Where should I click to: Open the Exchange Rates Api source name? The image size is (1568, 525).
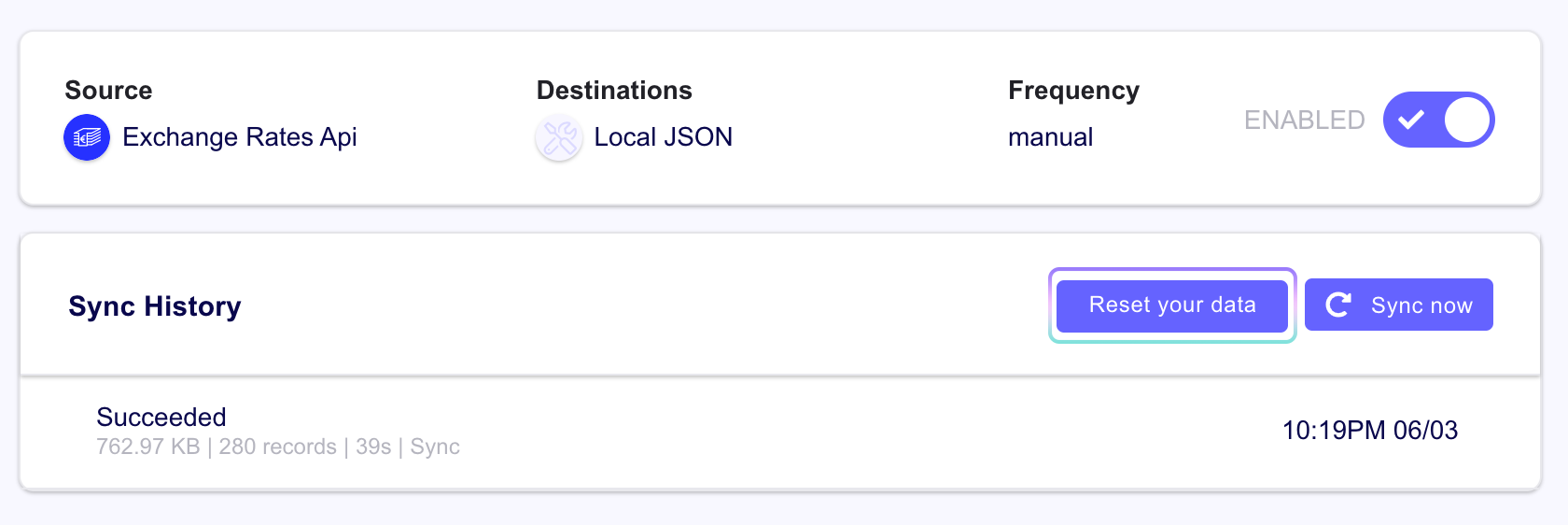tap(240, 137)
